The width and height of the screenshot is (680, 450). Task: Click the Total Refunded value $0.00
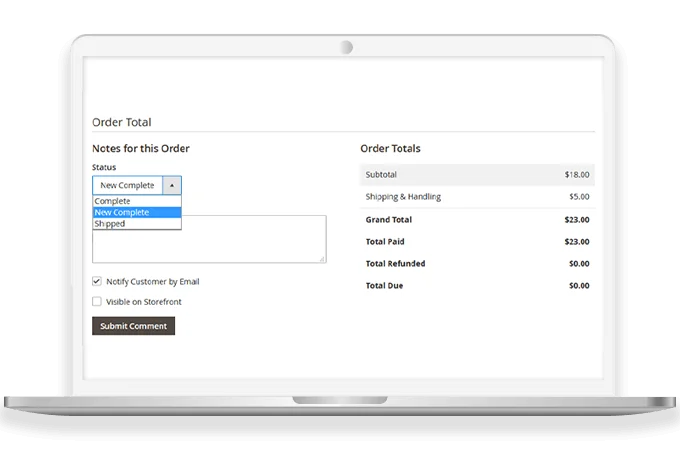coord(579,264)
